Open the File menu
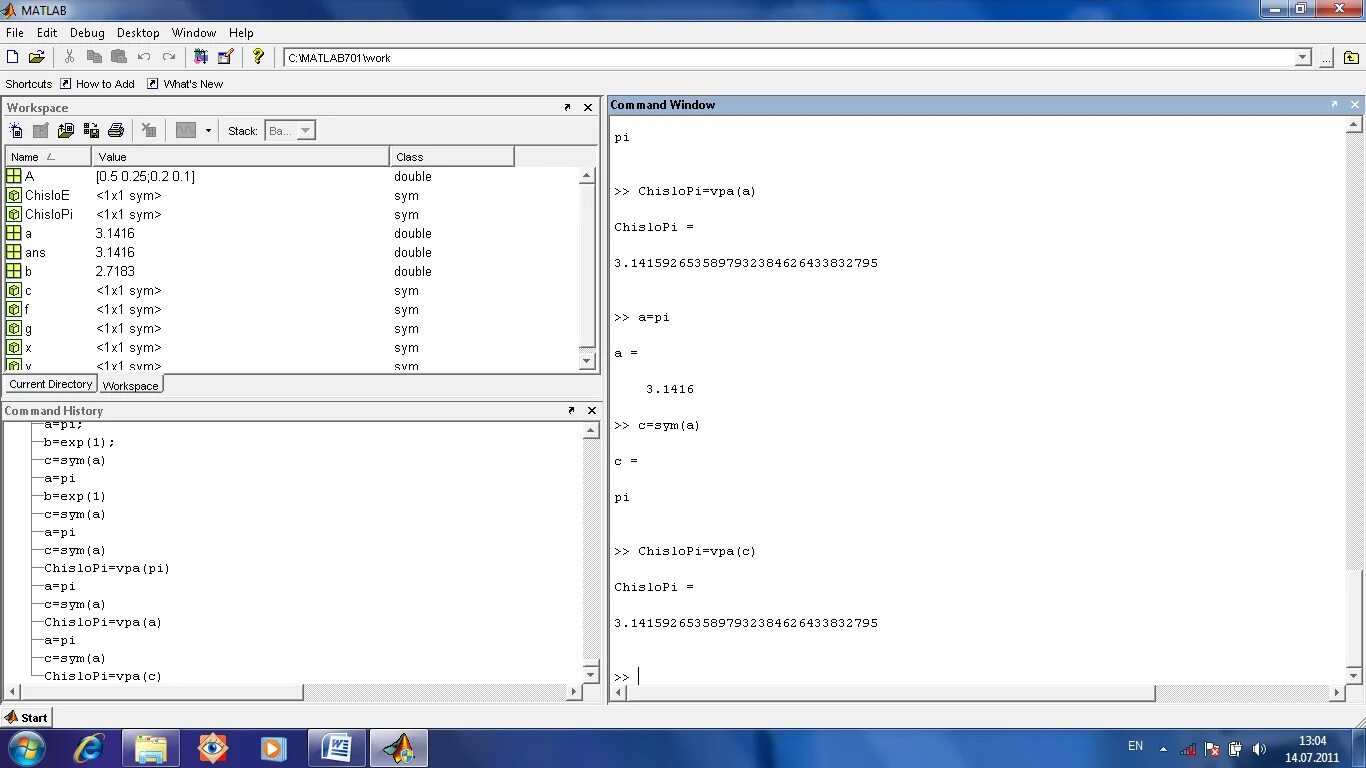Screen dimensions: 1366x768 (x=15, y=33)
